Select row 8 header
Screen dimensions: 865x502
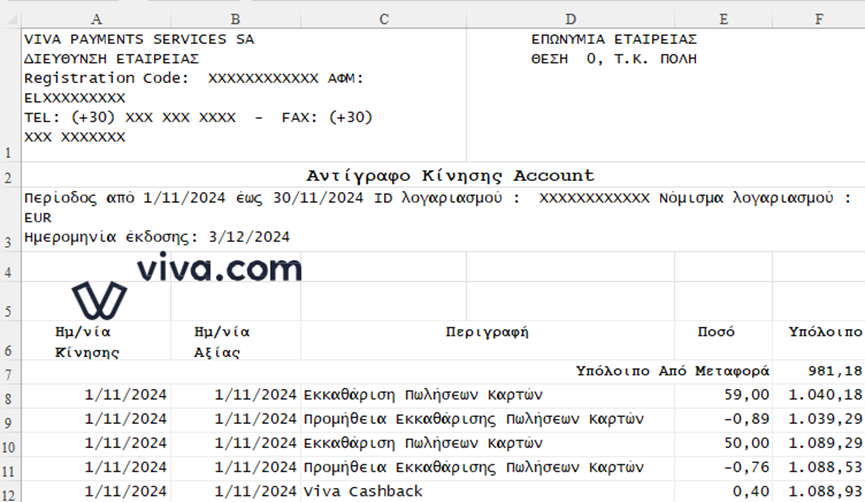[10, 397]
